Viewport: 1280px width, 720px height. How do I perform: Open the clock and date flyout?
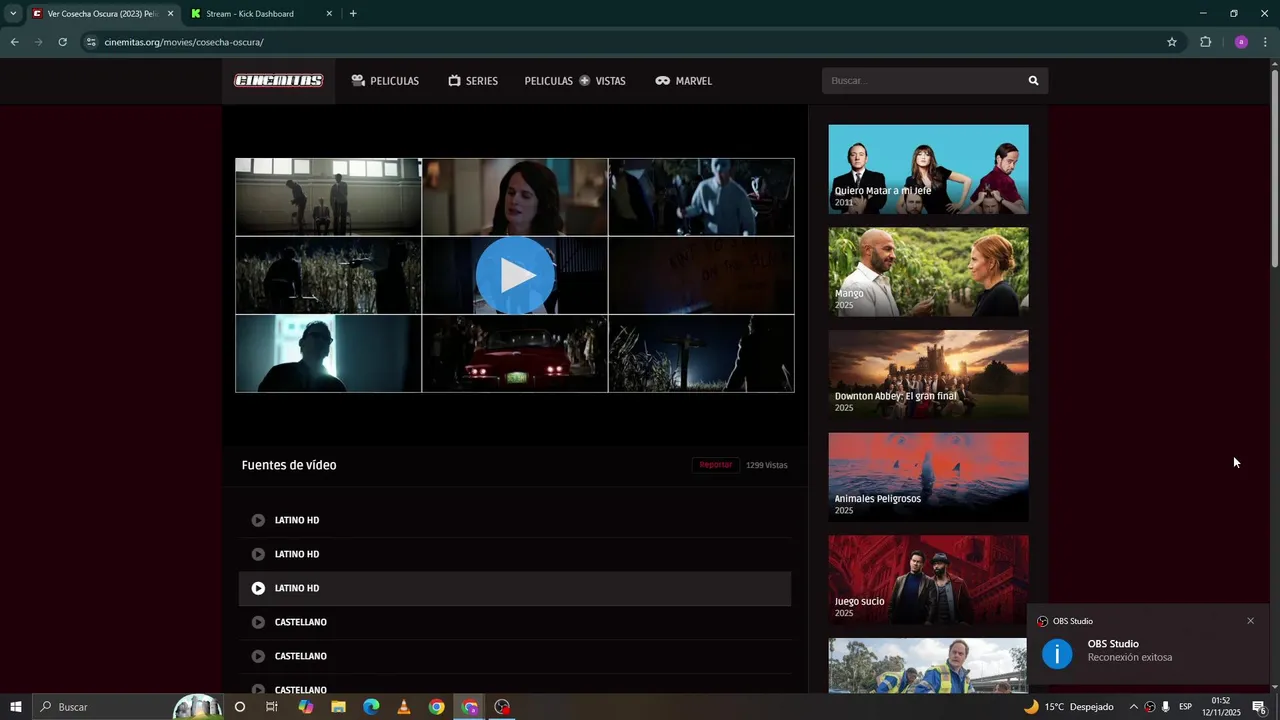[x=1221, y=707]
